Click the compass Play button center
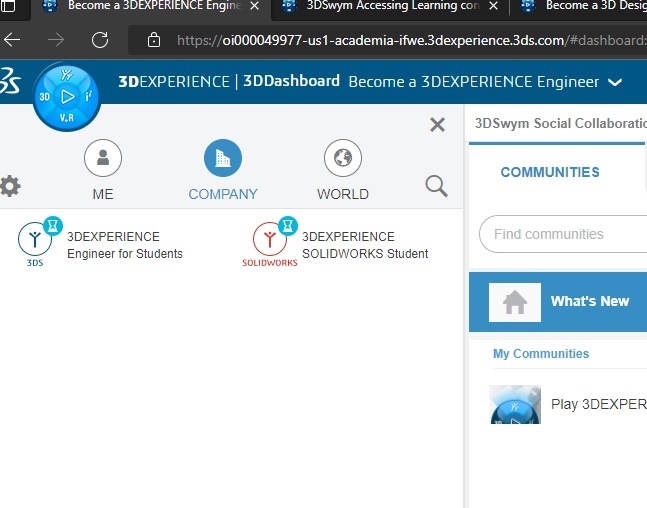 (67, 97)
